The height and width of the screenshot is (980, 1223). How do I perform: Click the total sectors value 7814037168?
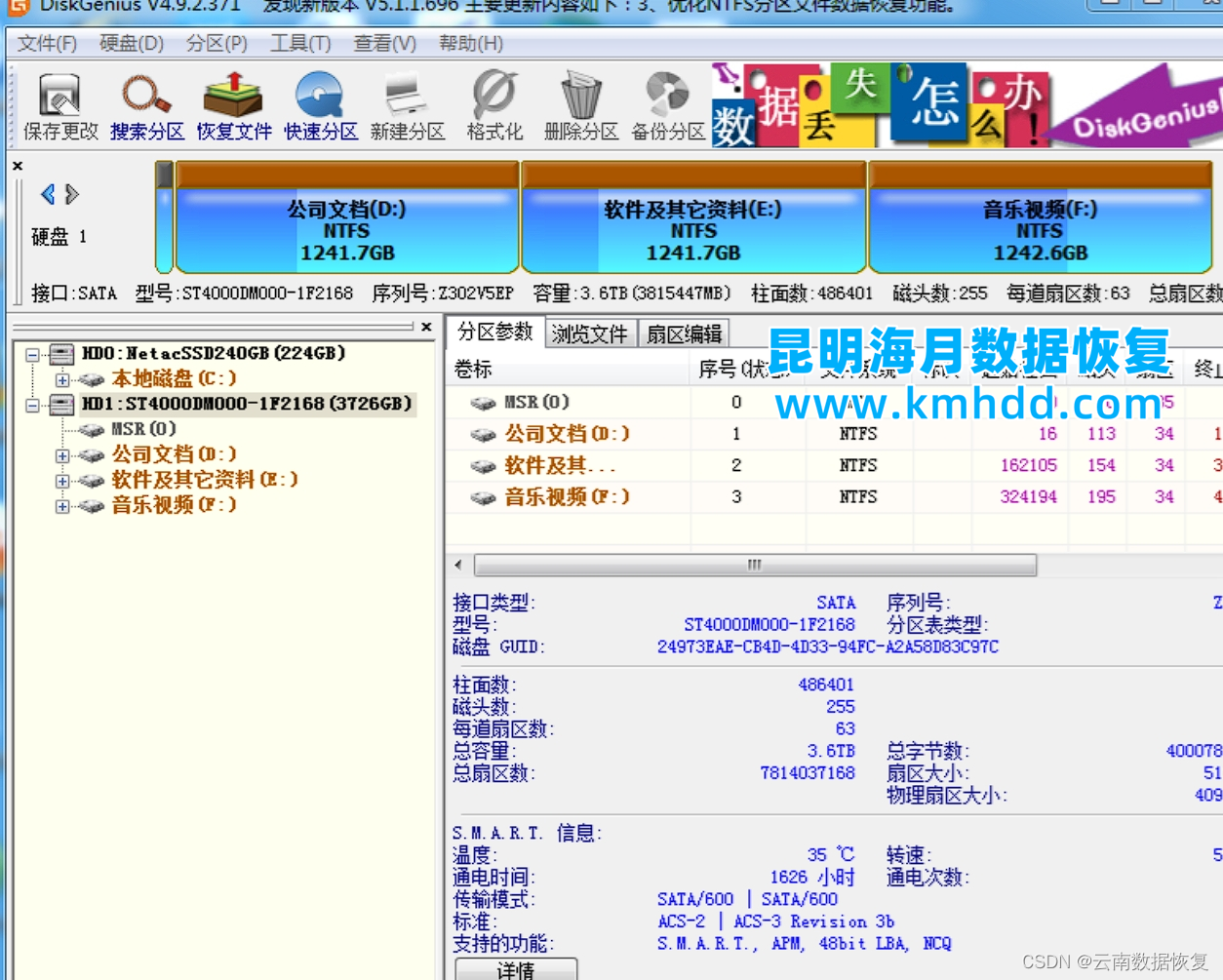[807, 773]
